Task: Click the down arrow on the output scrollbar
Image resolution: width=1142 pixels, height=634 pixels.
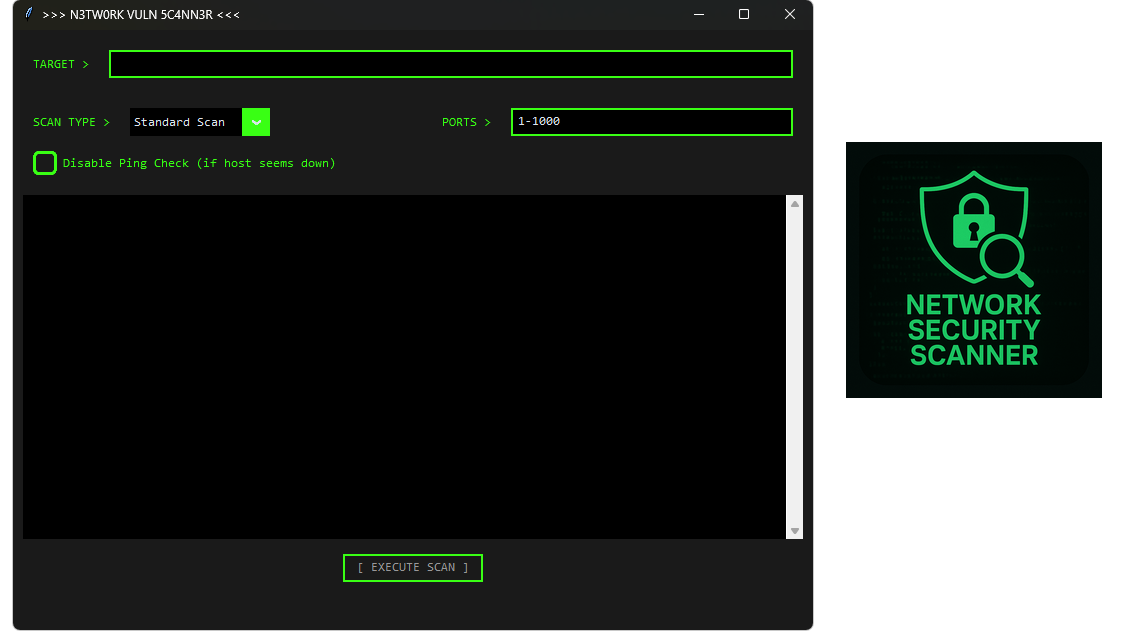Action: tap(795, 529)
